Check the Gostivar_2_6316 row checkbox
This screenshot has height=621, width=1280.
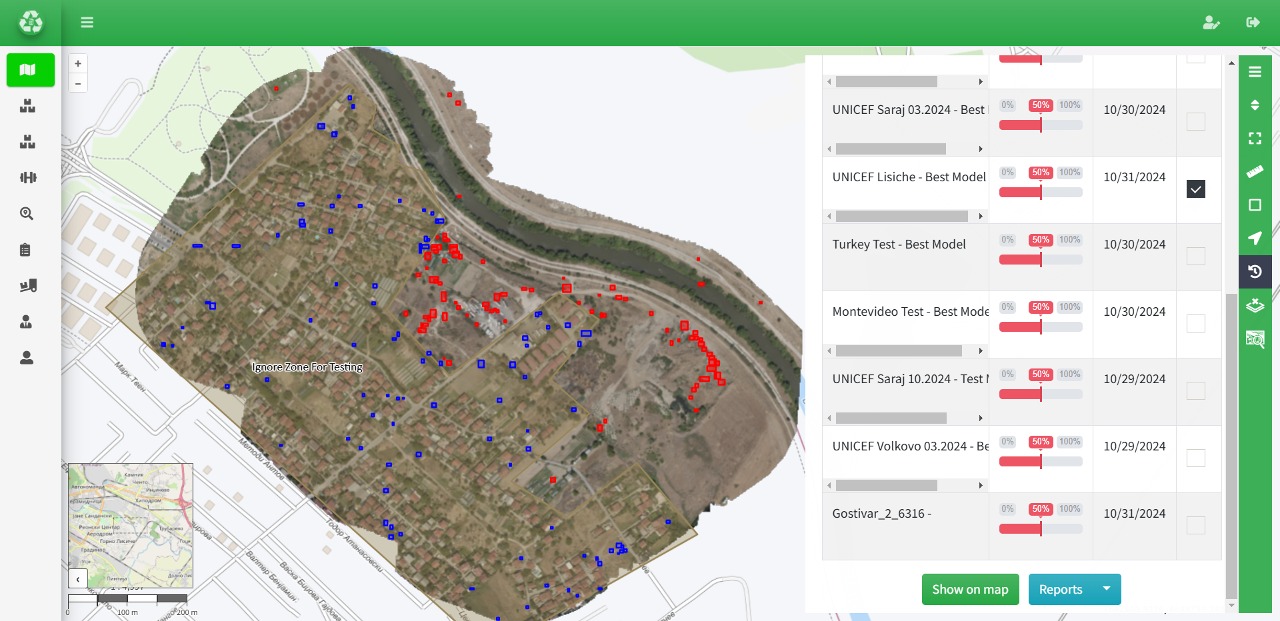pos(1196,525)
